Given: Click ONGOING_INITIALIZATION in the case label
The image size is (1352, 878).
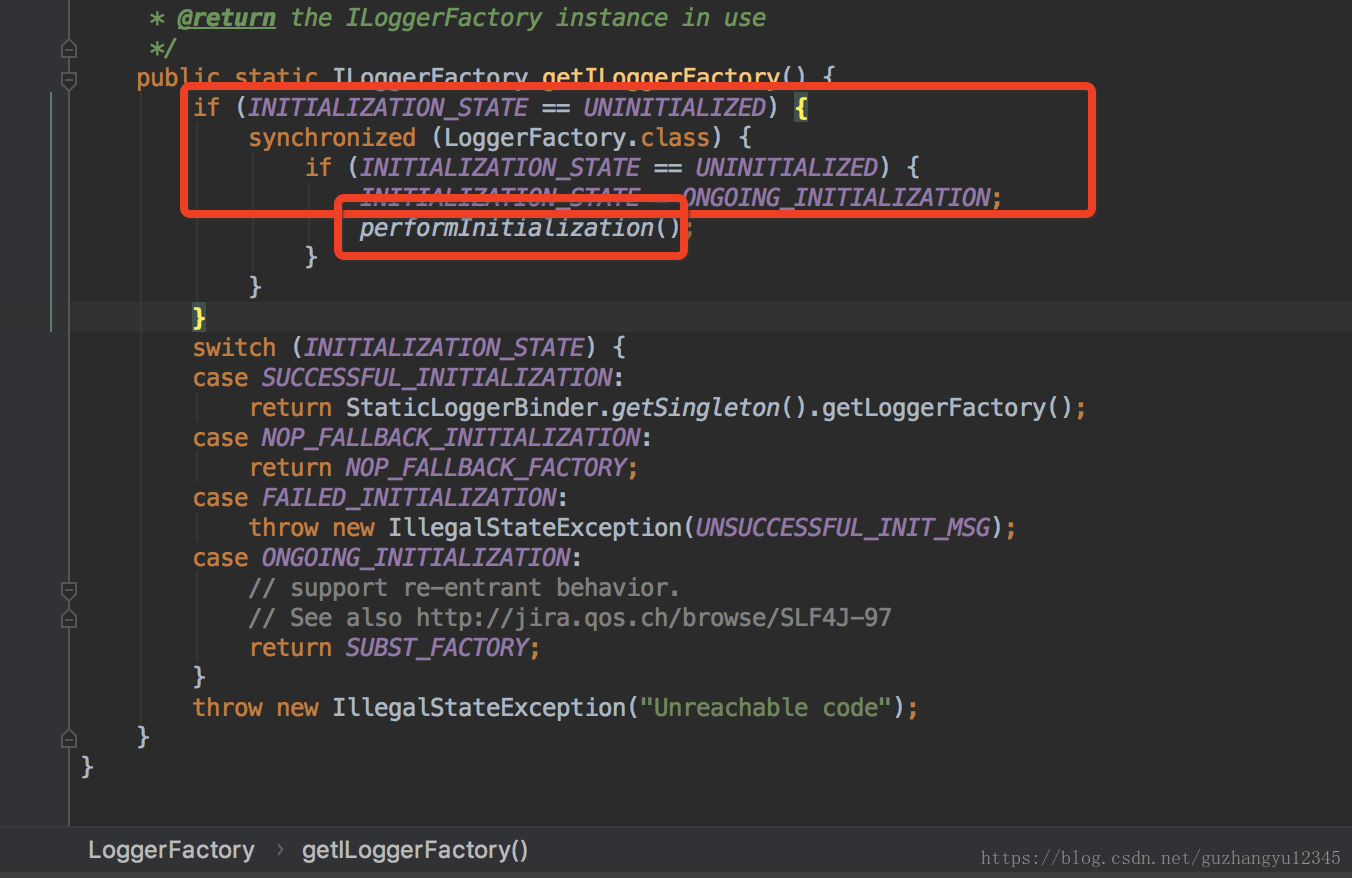Looking at the screenshot, I should (416, 558).
